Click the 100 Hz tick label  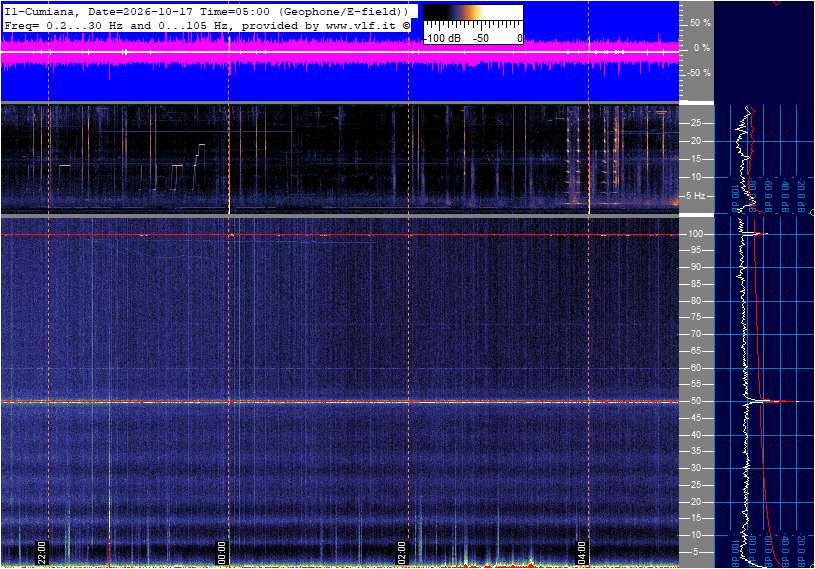tap(695, 234)
